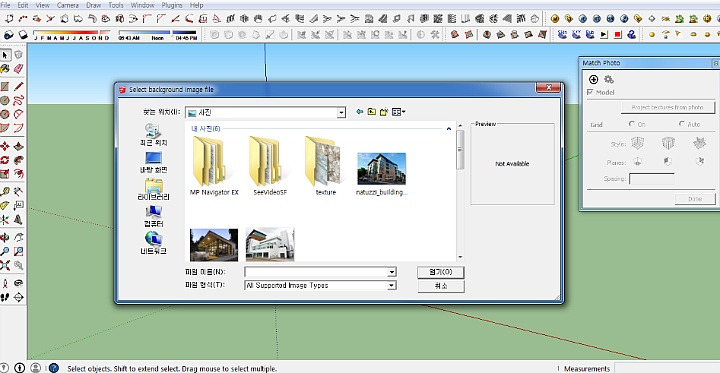Select the Rotate tool
Screen dimensions: 720x373
[x=5, y=160]
